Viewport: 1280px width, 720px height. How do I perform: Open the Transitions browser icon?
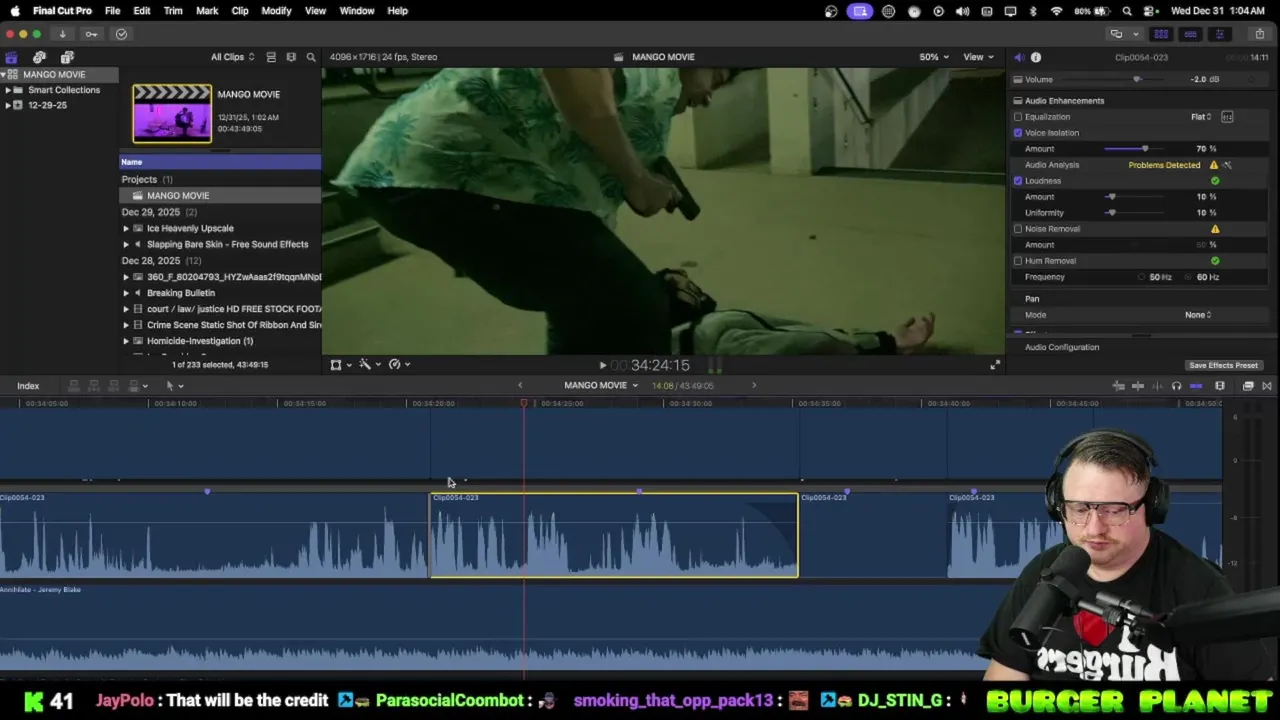coord(1267,386)
